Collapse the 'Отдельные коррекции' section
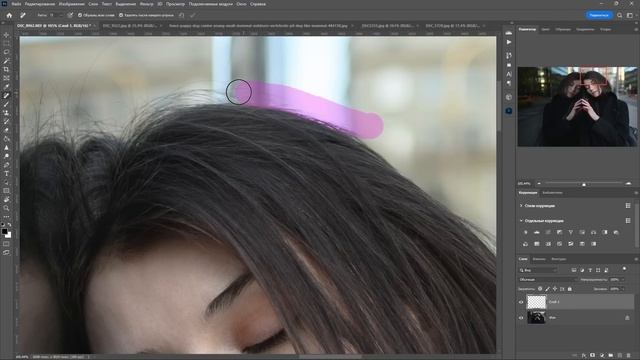Viewport: 640px width, 360px height. tap(521, 220)
